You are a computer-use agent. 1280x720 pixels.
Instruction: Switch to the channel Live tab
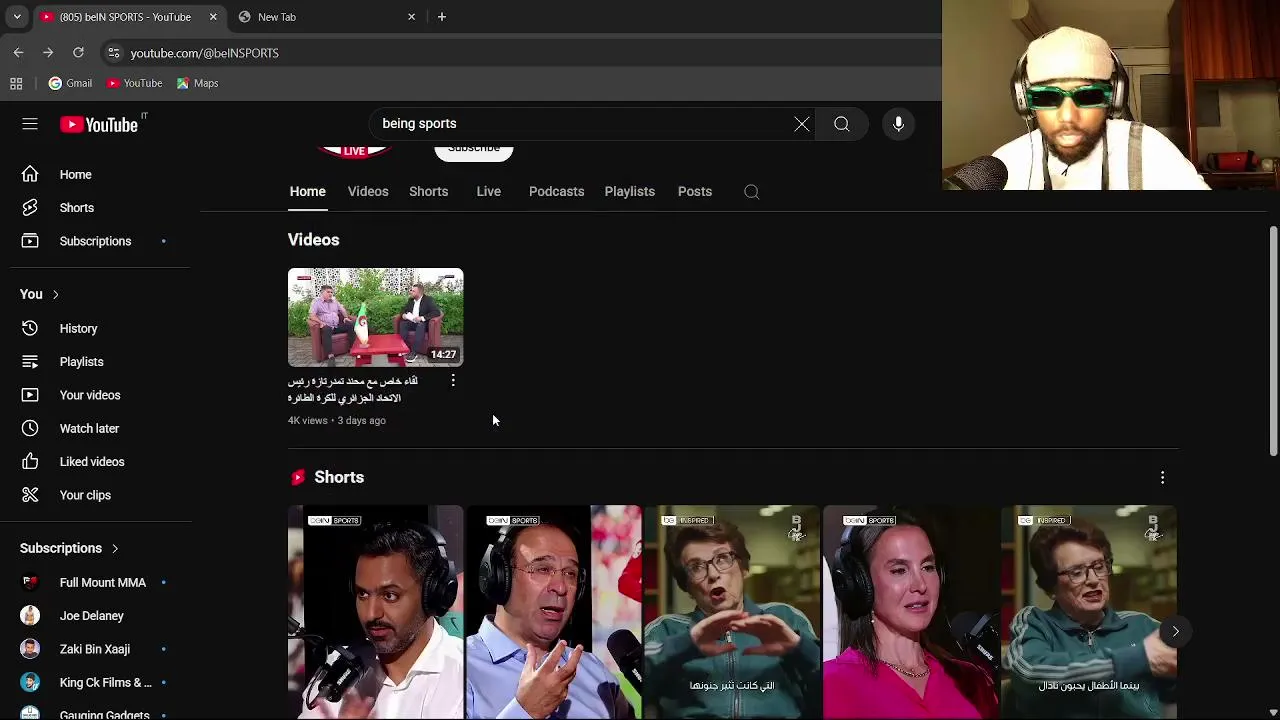click(489, 192)
